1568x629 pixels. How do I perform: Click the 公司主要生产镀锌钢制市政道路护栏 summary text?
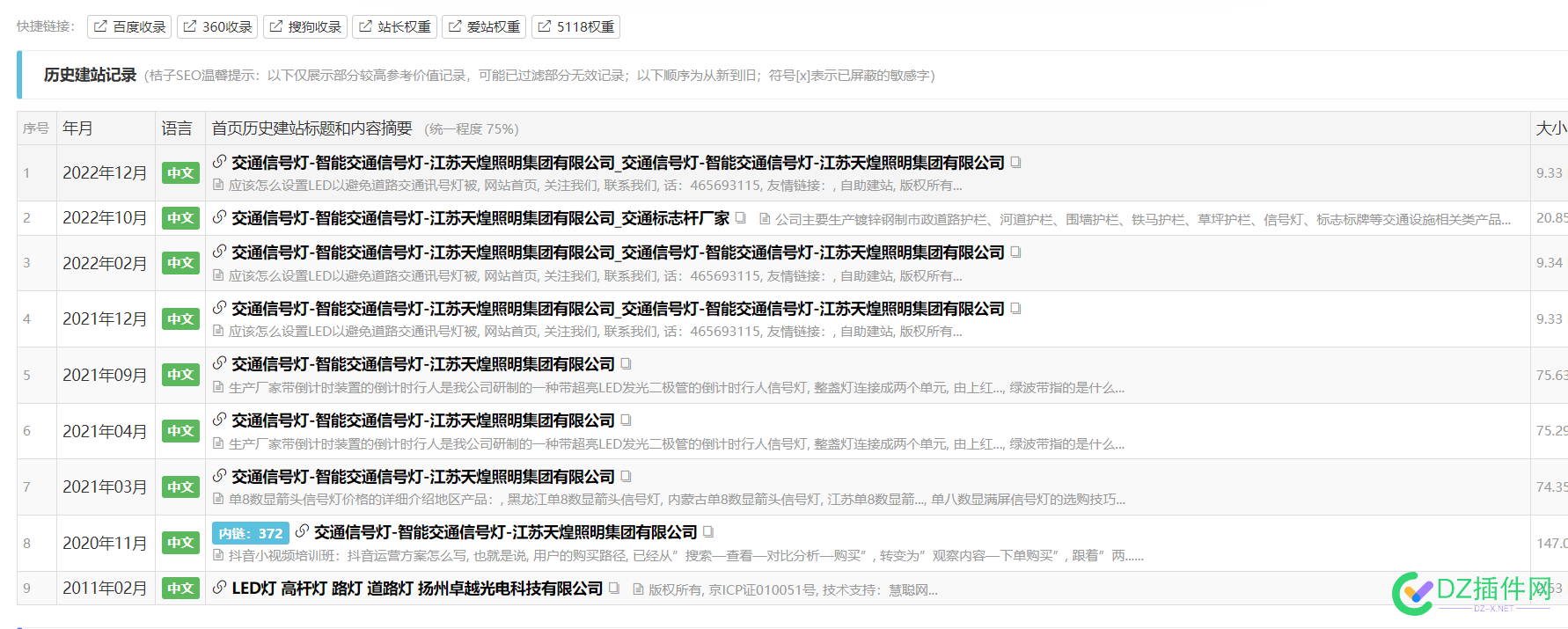point(1143,219)
